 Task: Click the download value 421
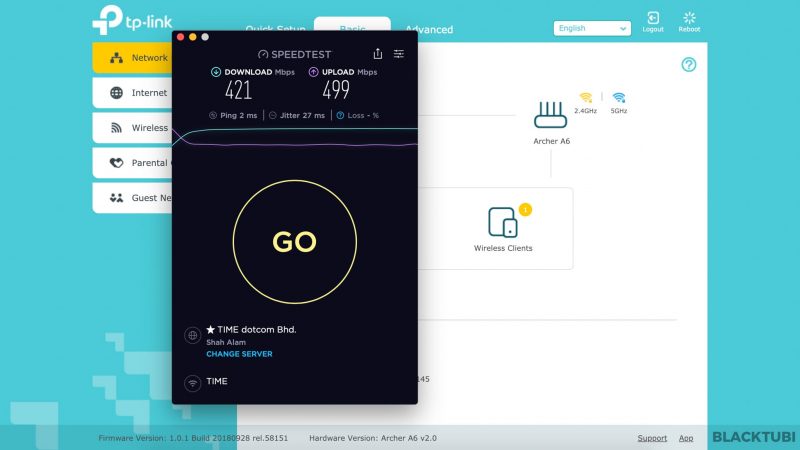point(238,90)
